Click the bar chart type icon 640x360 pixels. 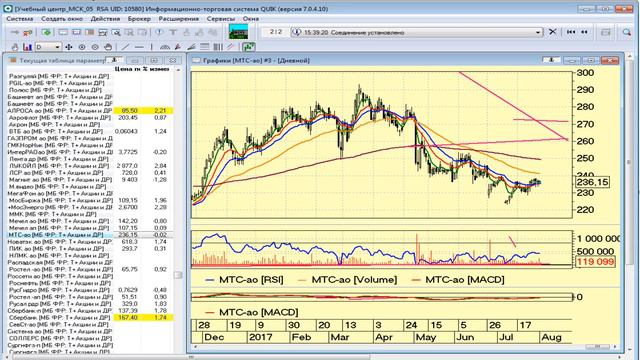click(x=27, y=47)
